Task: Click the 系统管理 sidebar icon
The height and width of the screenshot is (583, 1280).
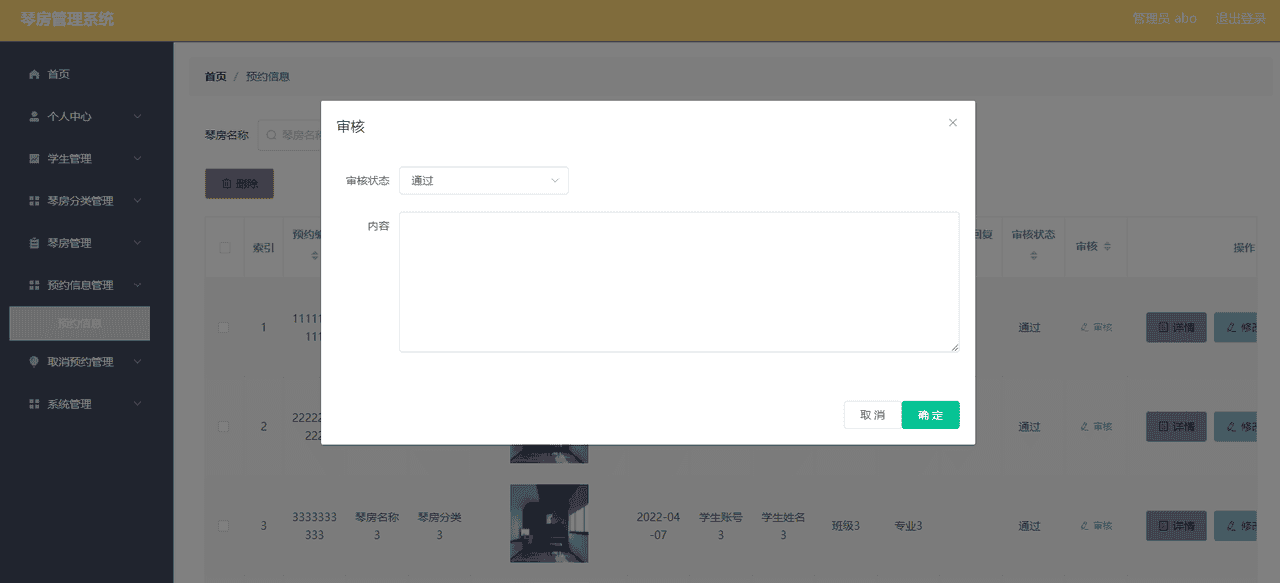Action: (x=33, y=403)
